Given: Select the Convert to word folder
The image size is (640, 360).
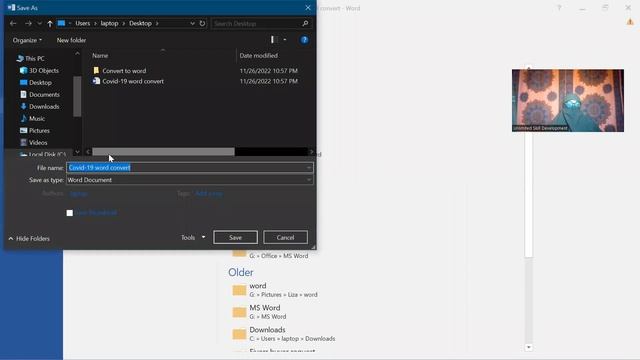Looking at the screenshot, I should point(124,71).
